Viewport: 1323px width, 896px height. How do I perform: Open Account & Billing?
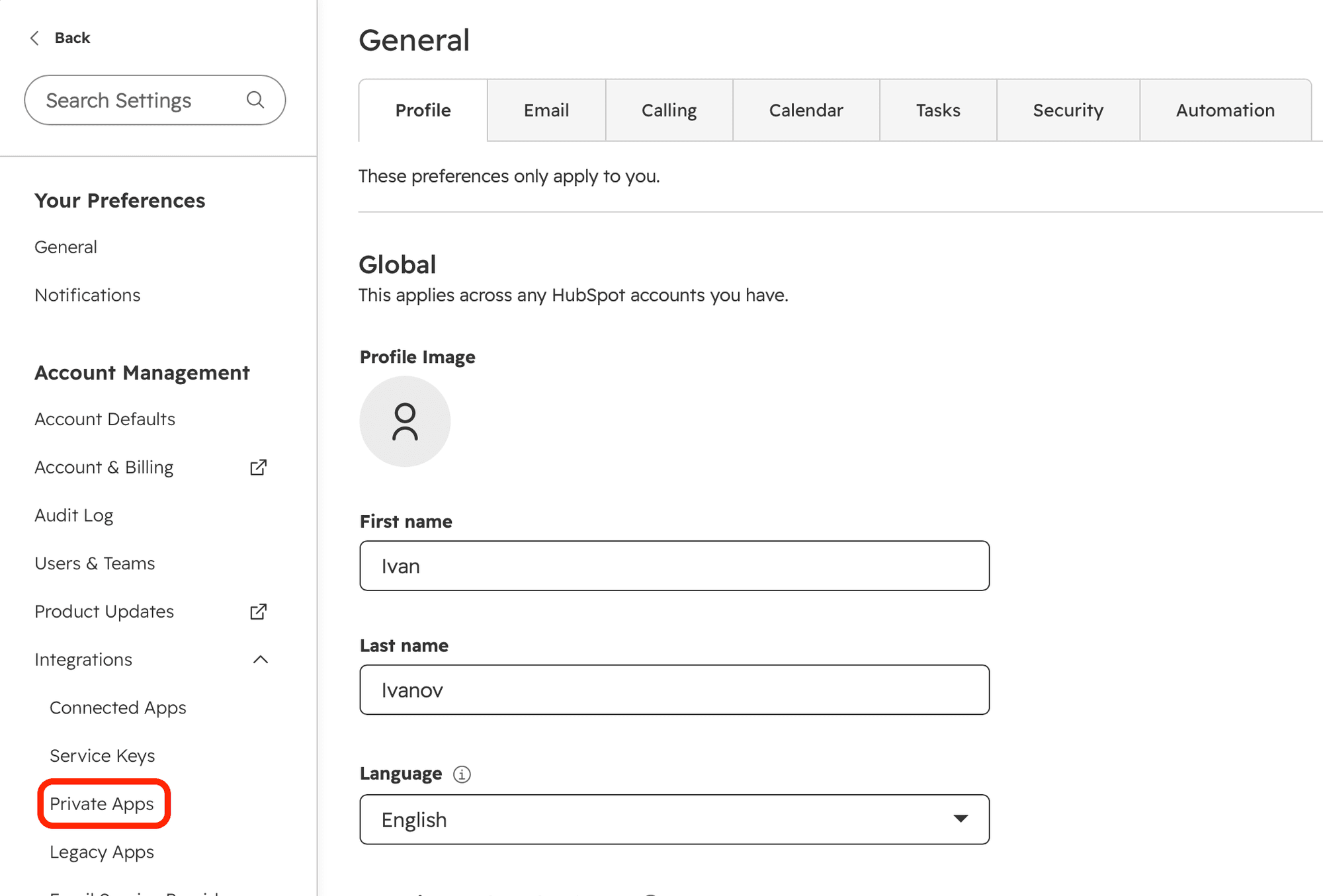104,468
